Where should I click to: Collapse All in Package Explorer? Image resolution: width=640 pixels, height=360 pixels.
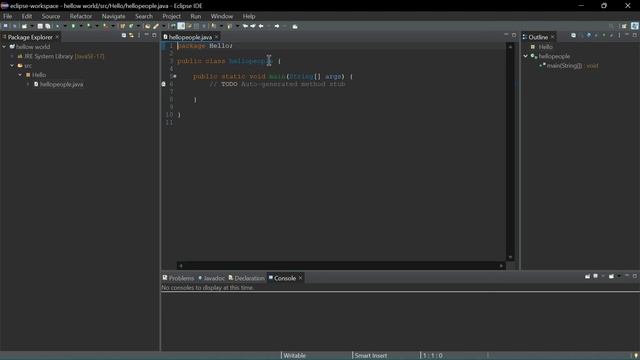(x=124, y=36)
